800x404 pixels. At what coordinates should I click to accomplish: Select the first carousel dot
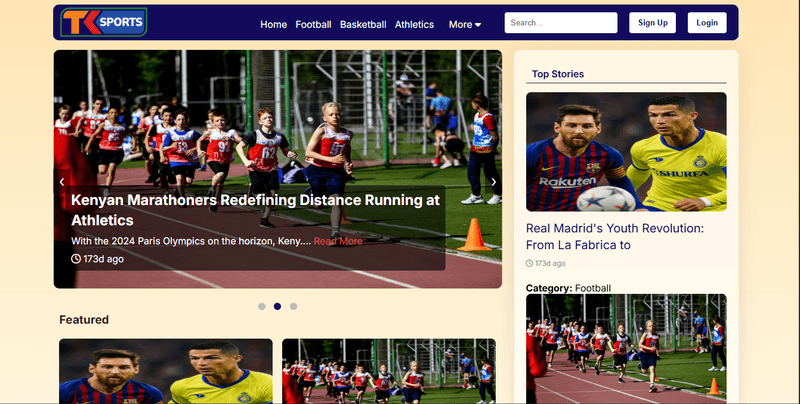click(x=262, y=307)
